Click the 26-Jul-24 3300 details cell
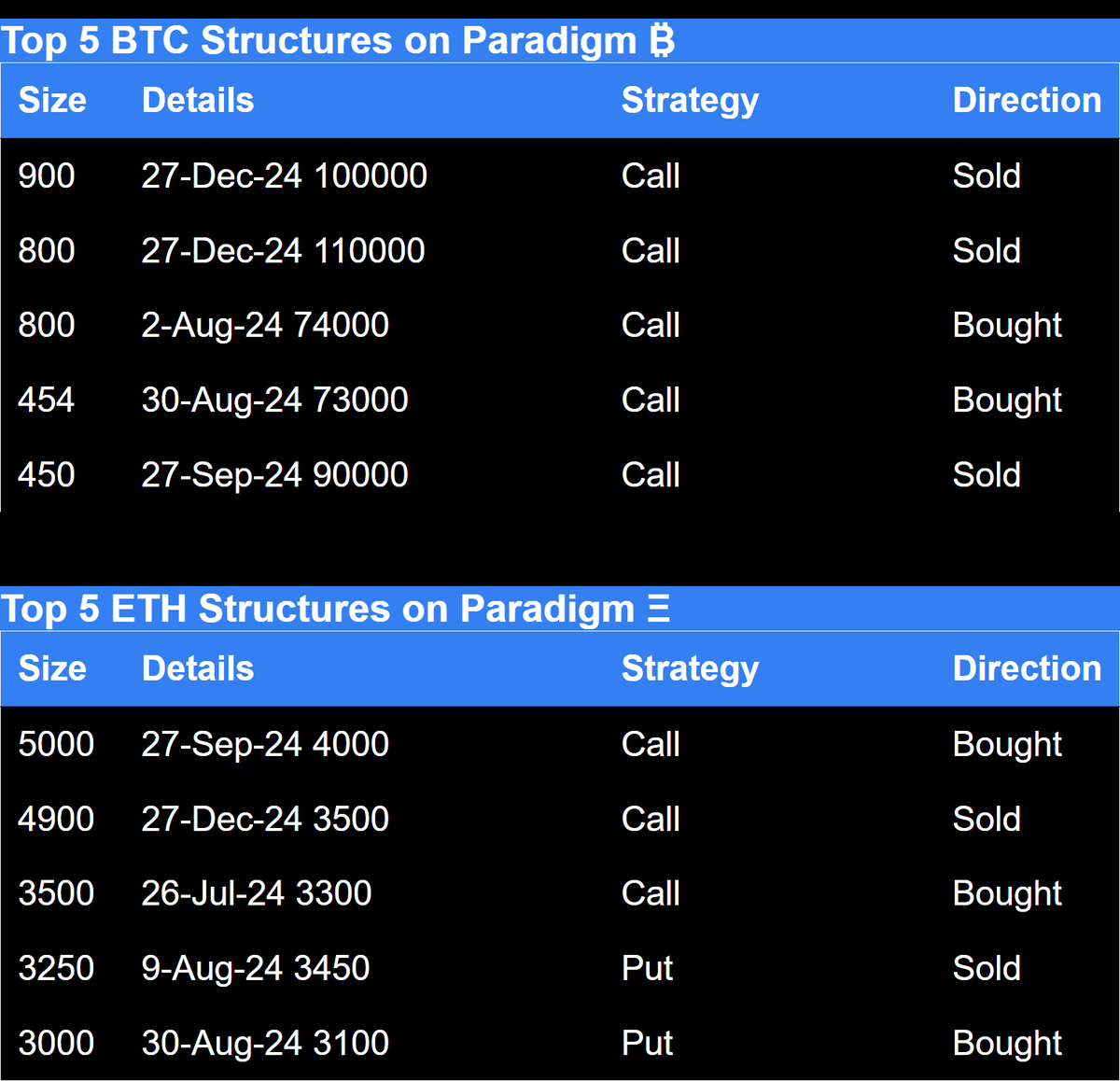1120x1081 pixels. point(257,893)
